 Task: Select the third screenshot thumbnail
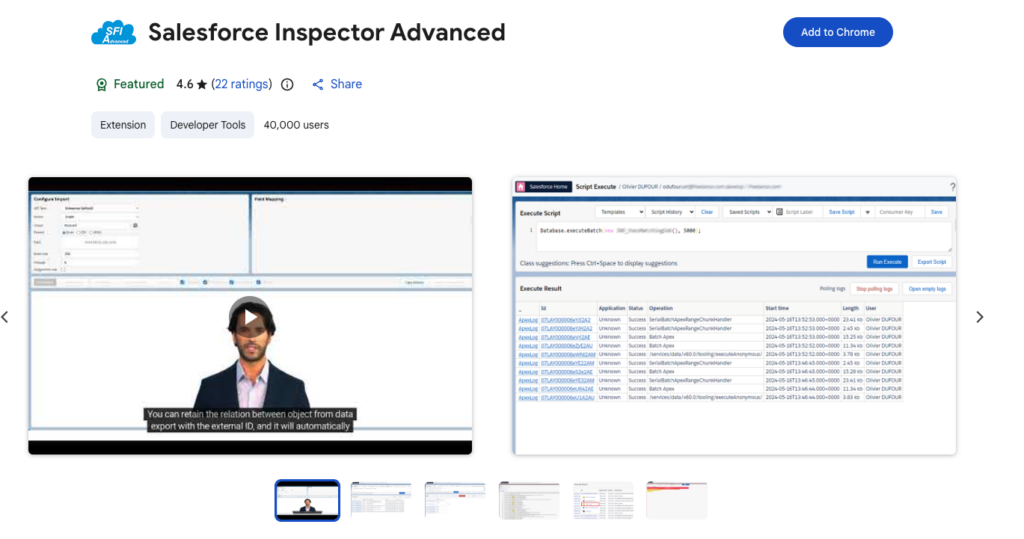click(455, 500)
